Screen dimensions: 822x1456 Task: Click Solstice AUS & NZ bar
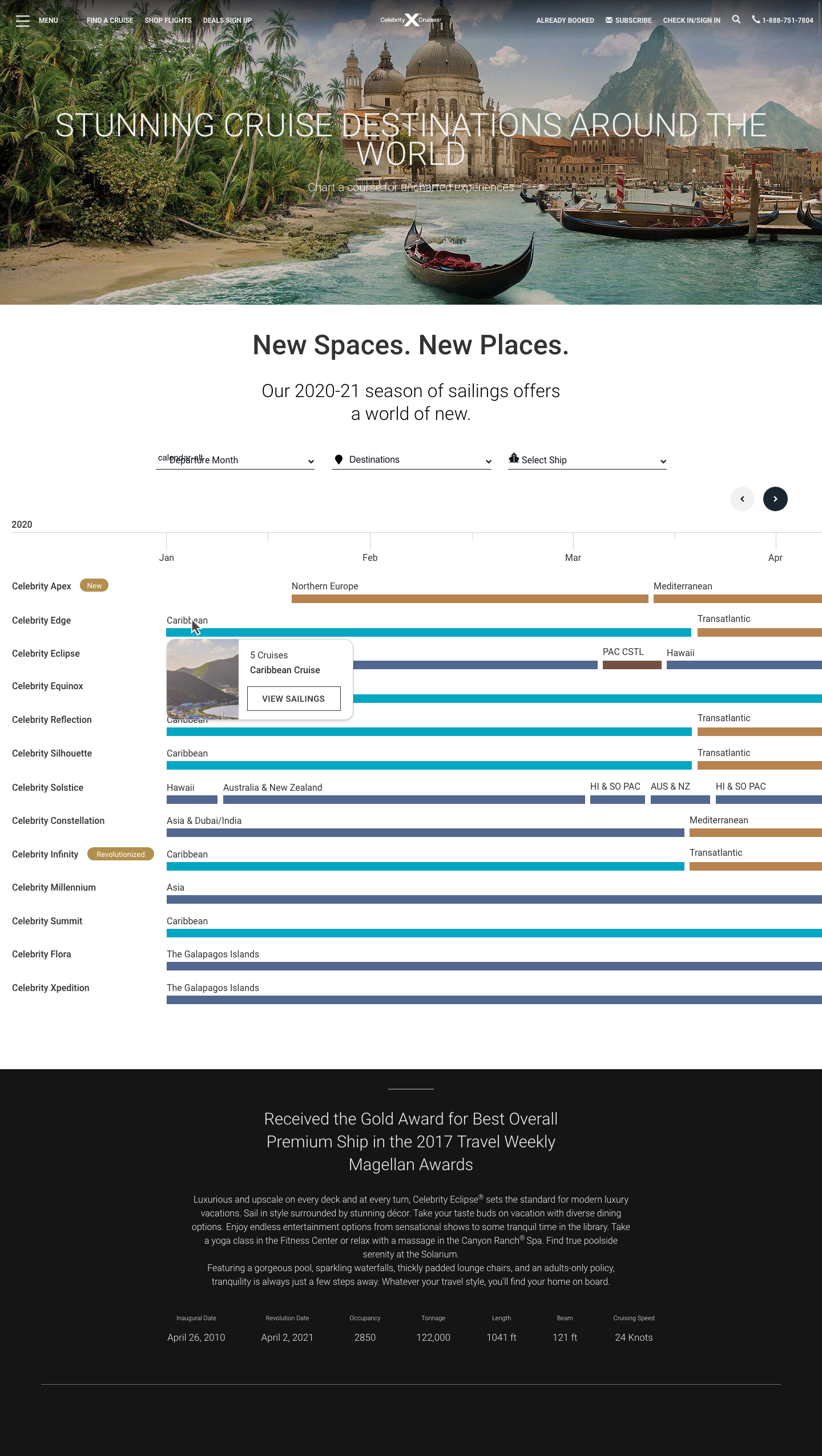pos(680,800)
